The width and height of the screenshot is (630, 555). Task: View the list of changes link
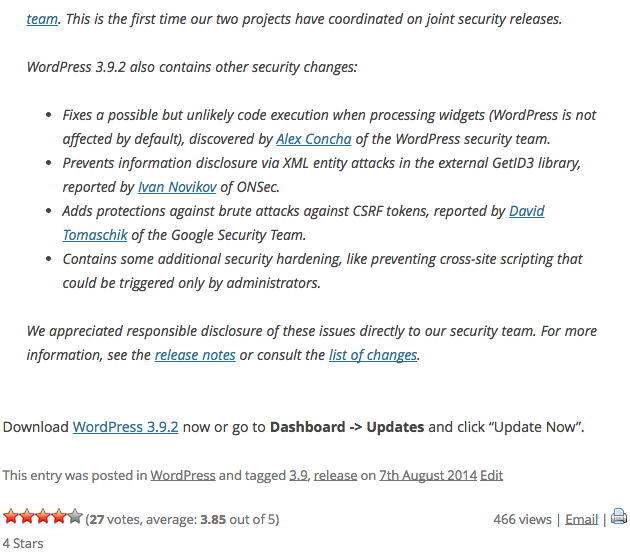[x=373, y=355]
